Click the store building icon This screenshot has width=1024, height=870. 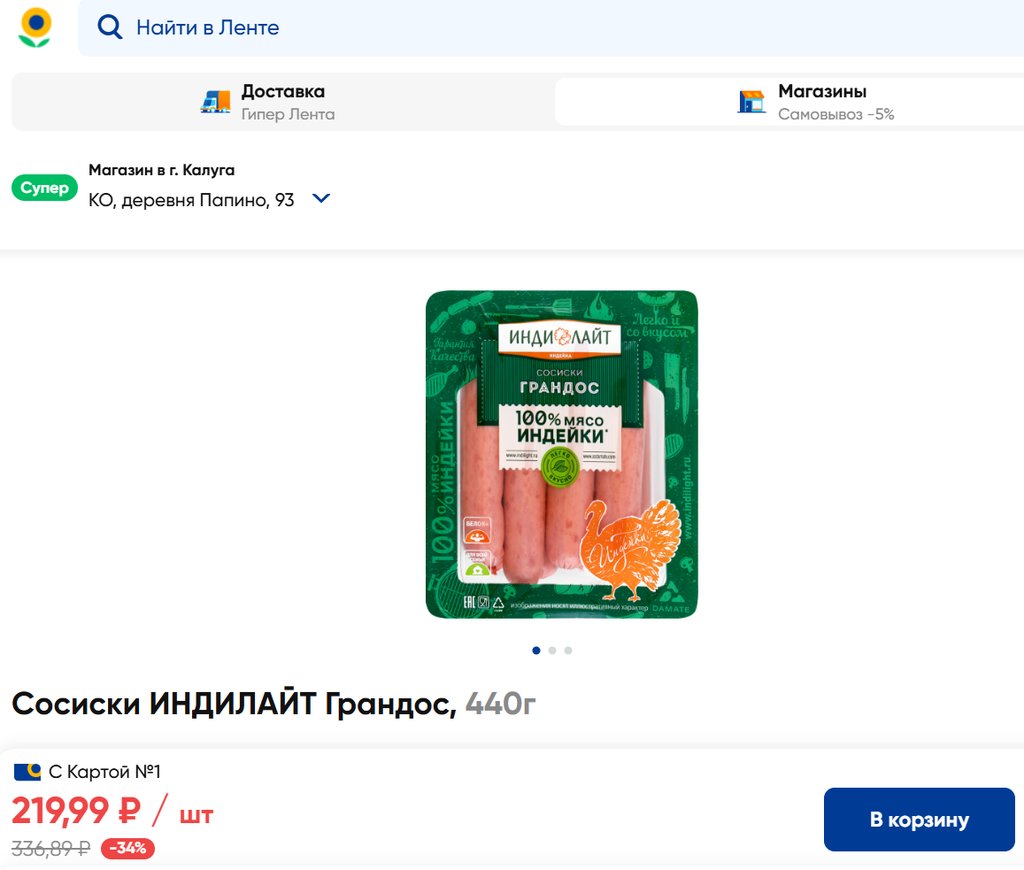(752, 102)
